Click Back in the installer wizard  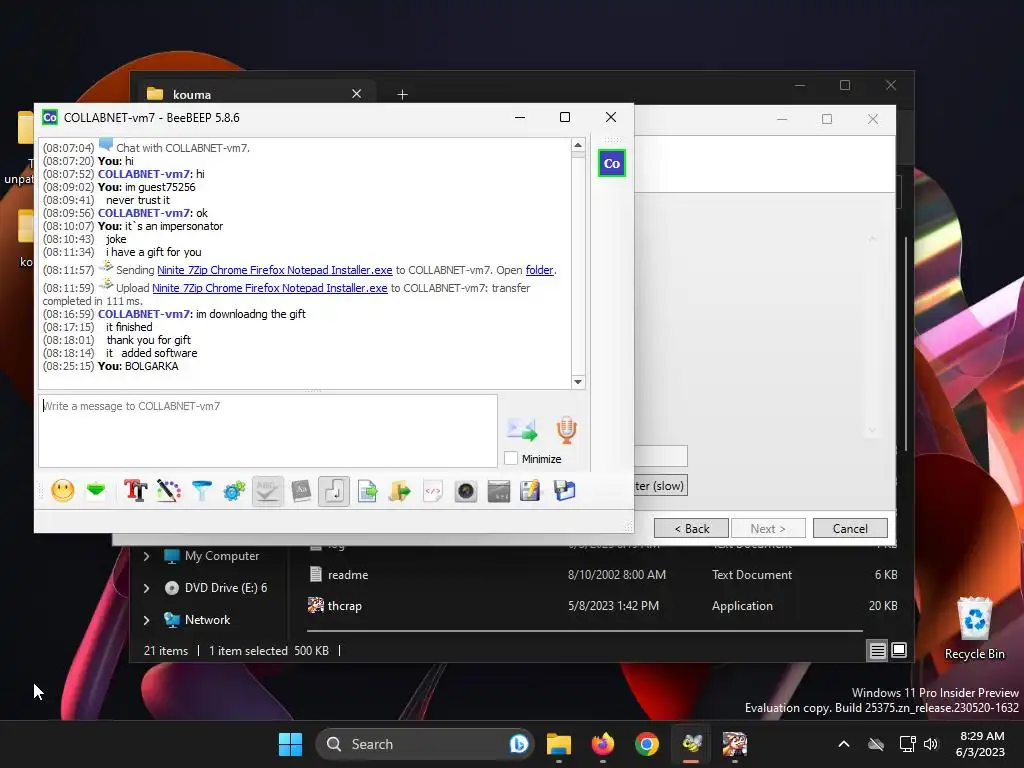click(x=691, y=528)
